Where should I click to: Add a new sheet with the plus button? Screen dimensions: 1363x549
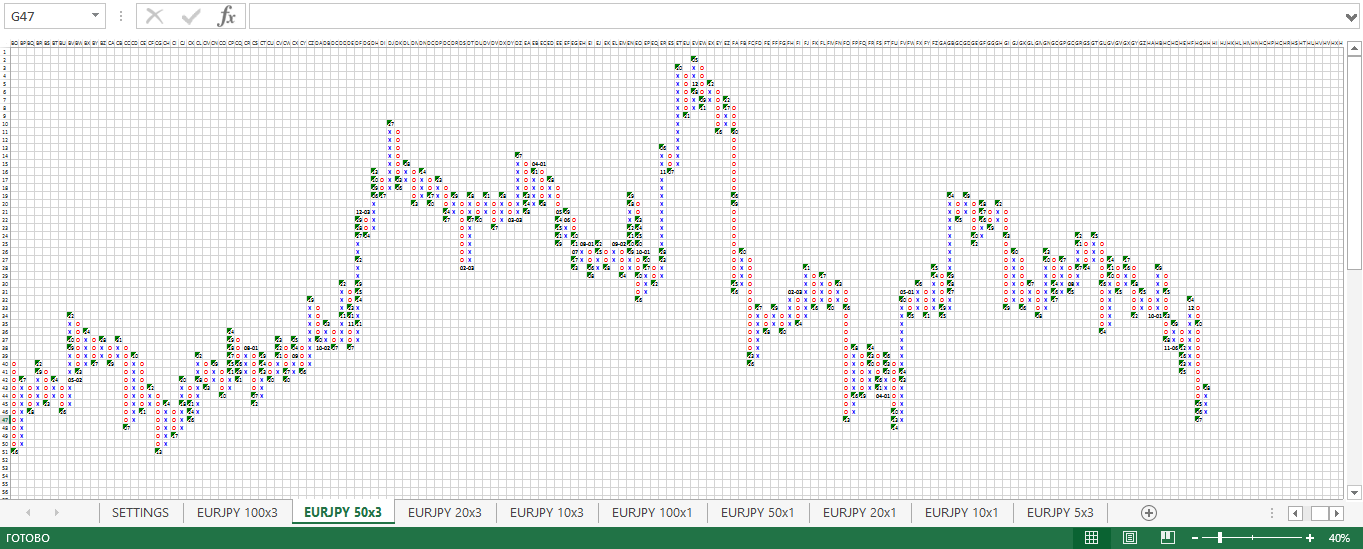pyautogui.click(x=1149, y=512)
